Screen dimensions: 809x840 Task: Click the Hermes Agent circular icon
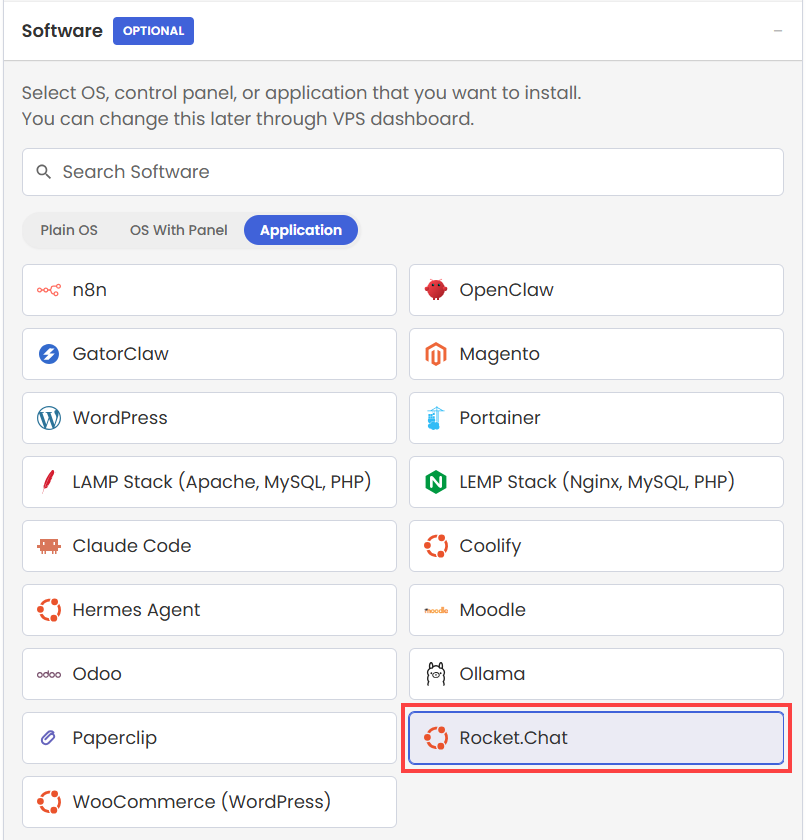tap(49, 610)
